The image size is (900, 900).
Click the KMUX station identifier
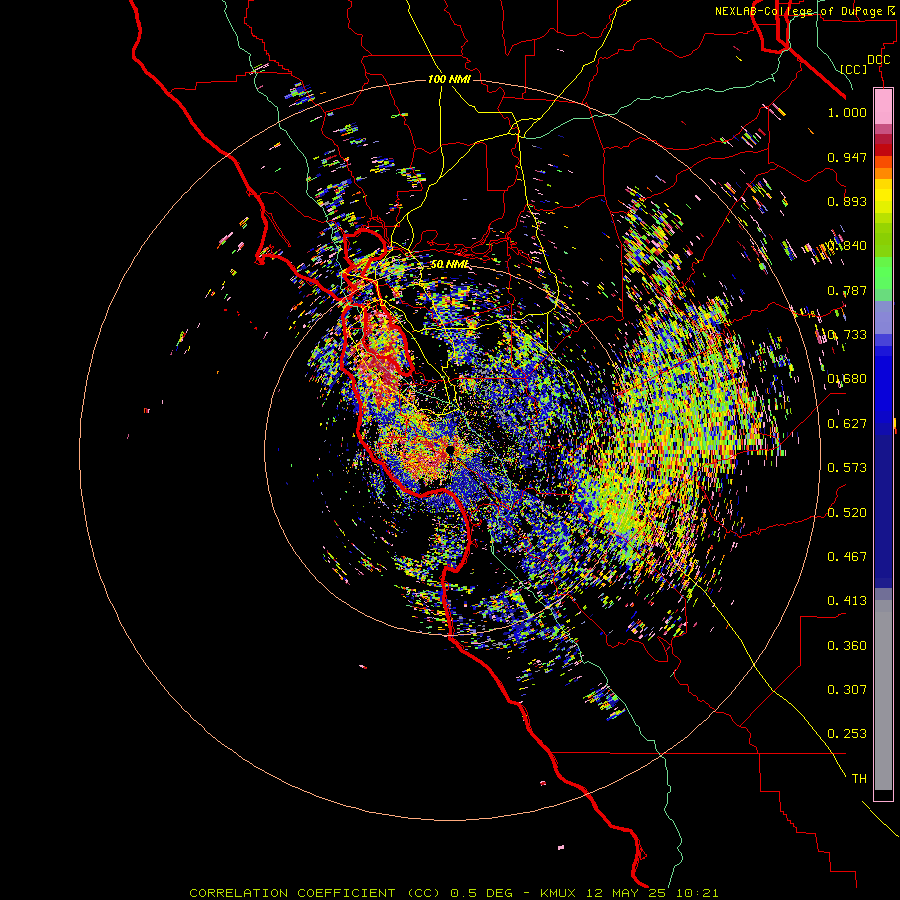pos(560,893)
